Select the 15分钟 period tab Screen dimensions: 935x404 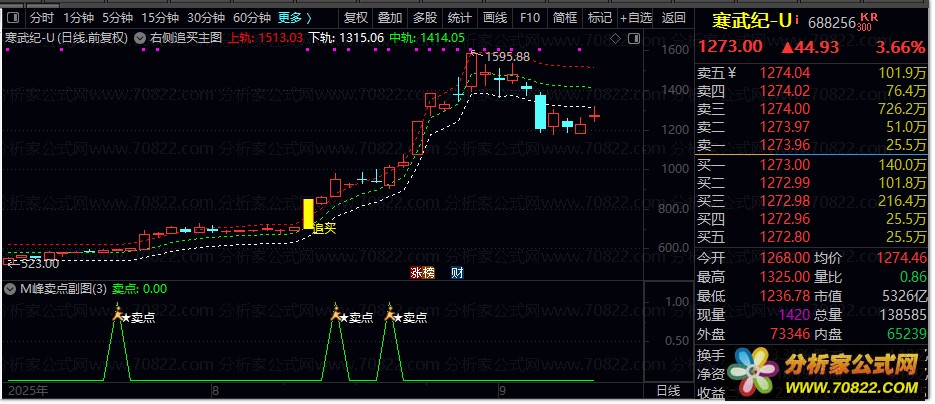161,18
